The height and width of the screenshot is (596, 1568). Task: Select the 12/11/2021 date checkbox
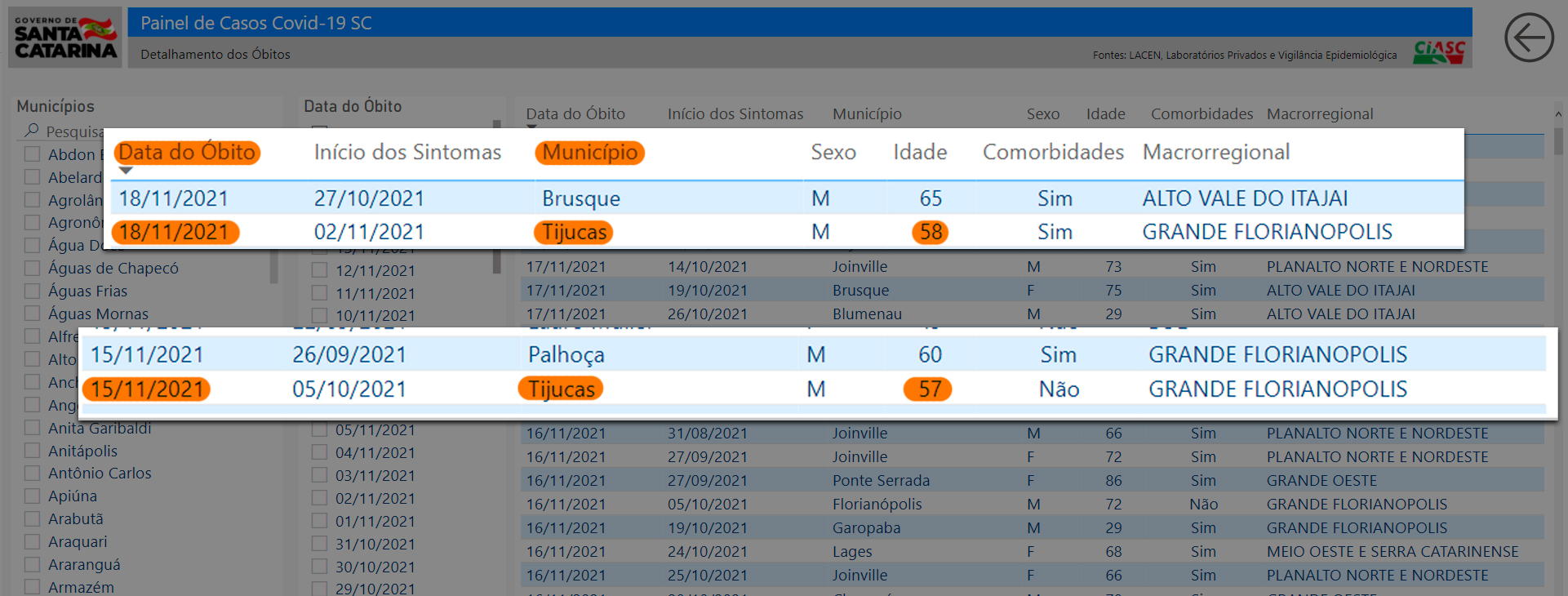tap(320, 270)
